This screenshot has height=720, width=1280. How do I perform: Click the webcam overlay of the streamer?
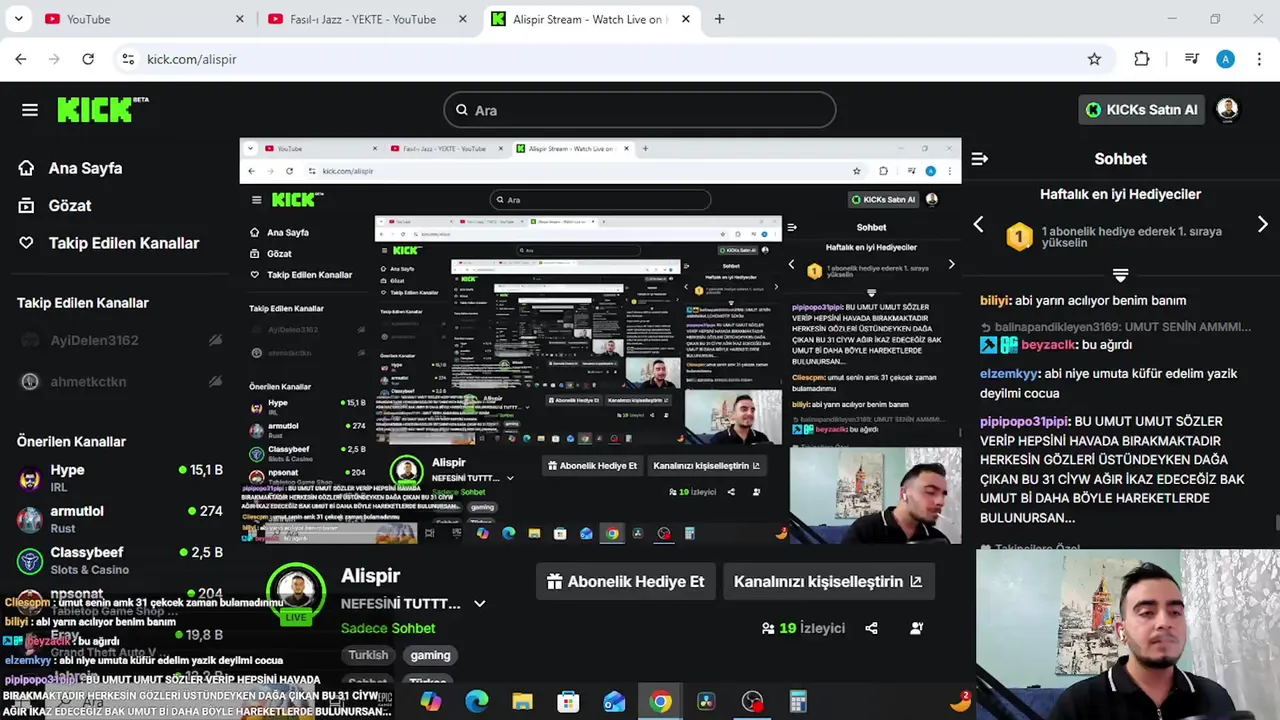pyautogui.click(x=1128, y=634)
